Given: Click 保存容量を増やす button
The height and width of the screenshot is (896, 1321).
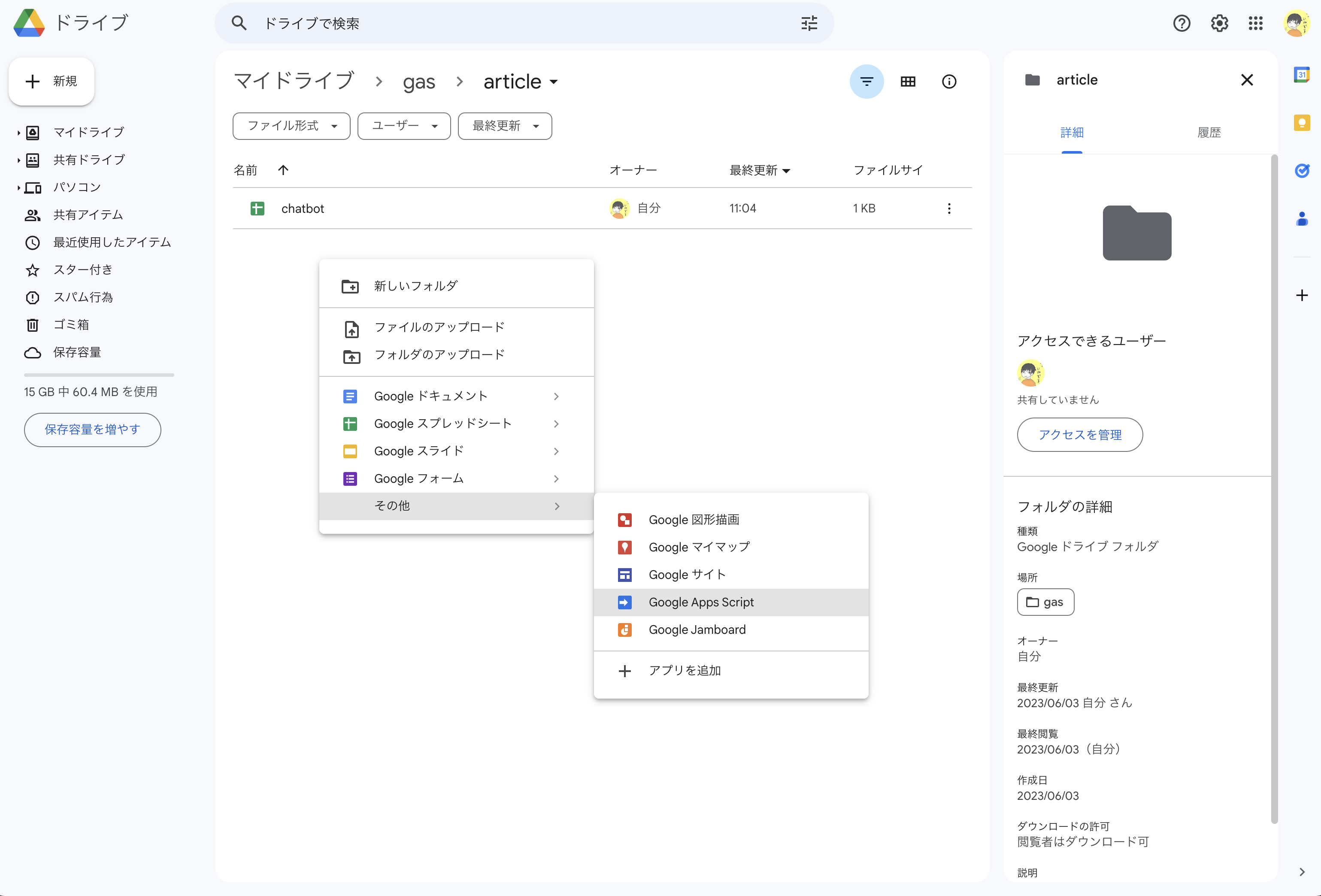Looking at the screenshot, I should pyautogui.click(x=93, y=430).
